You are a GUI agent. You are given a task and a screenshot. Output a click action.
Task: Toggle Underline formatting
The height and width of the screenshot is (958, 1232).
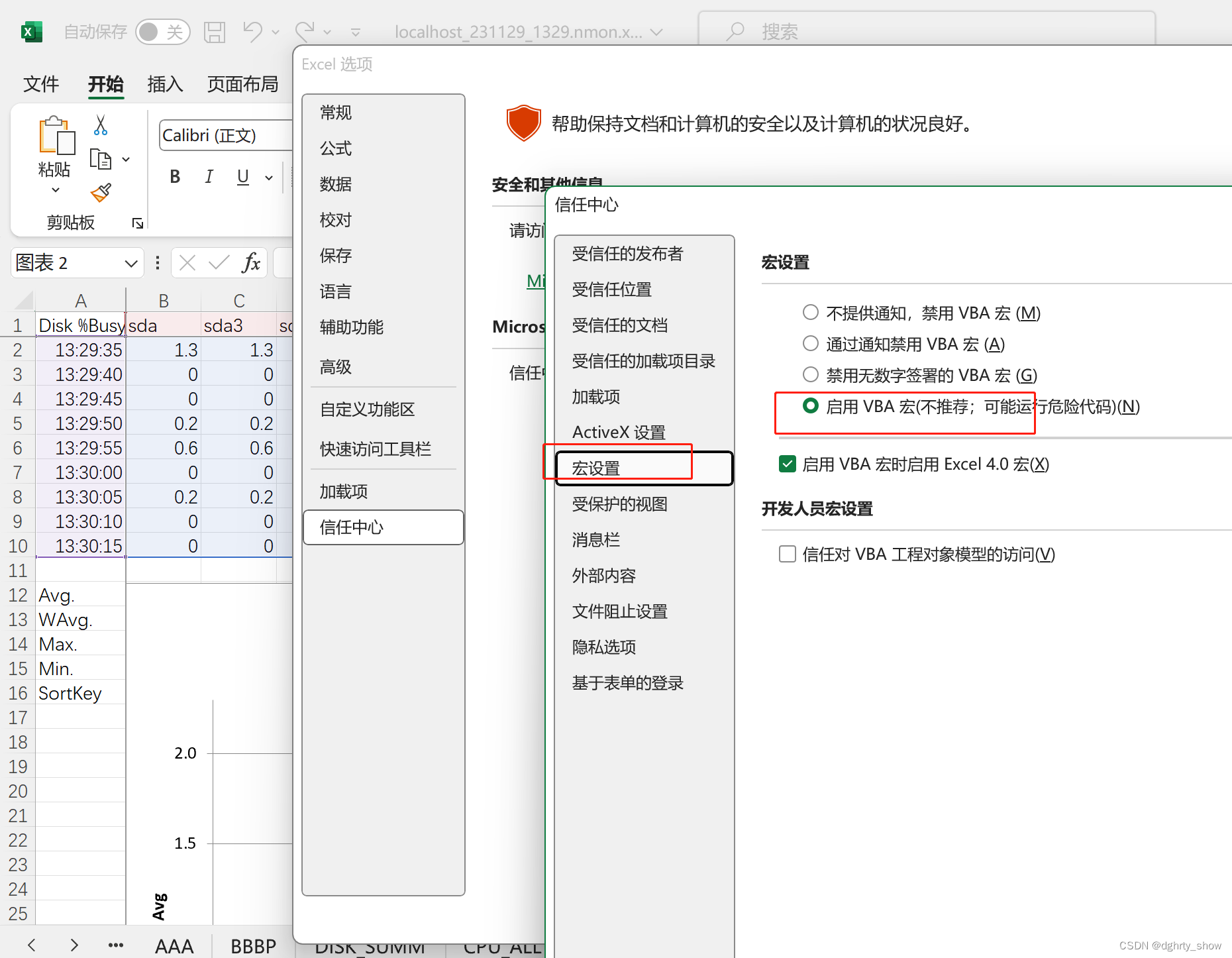tap(243, 177)
